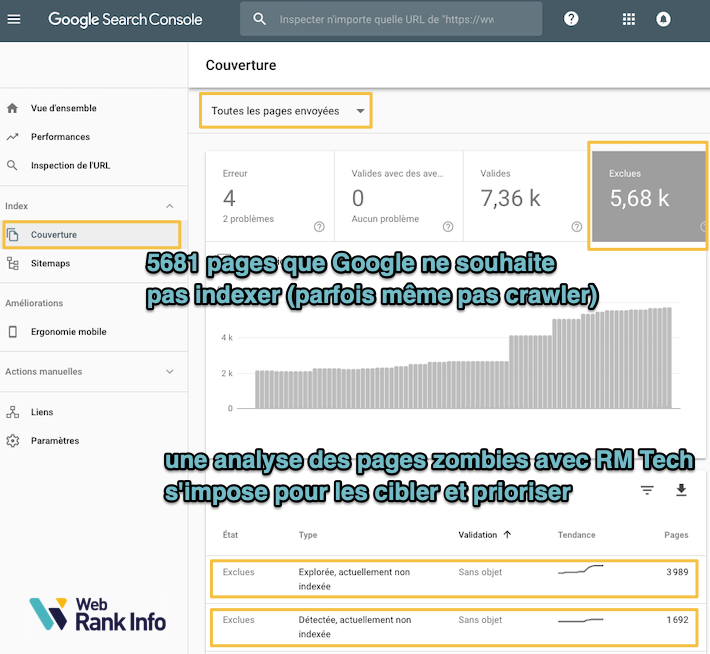
Task: Click the Ergonomie mobile phone icon
Action: click(x=13, y=332)
